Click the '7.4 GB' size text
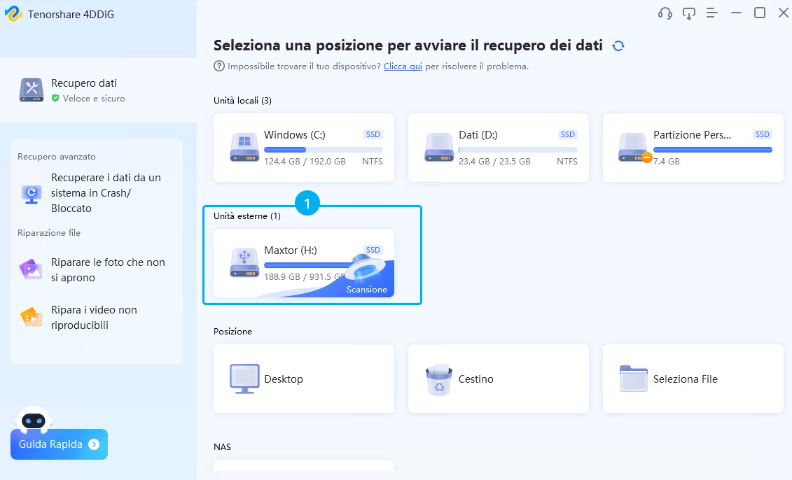 [x=666, y=162]
